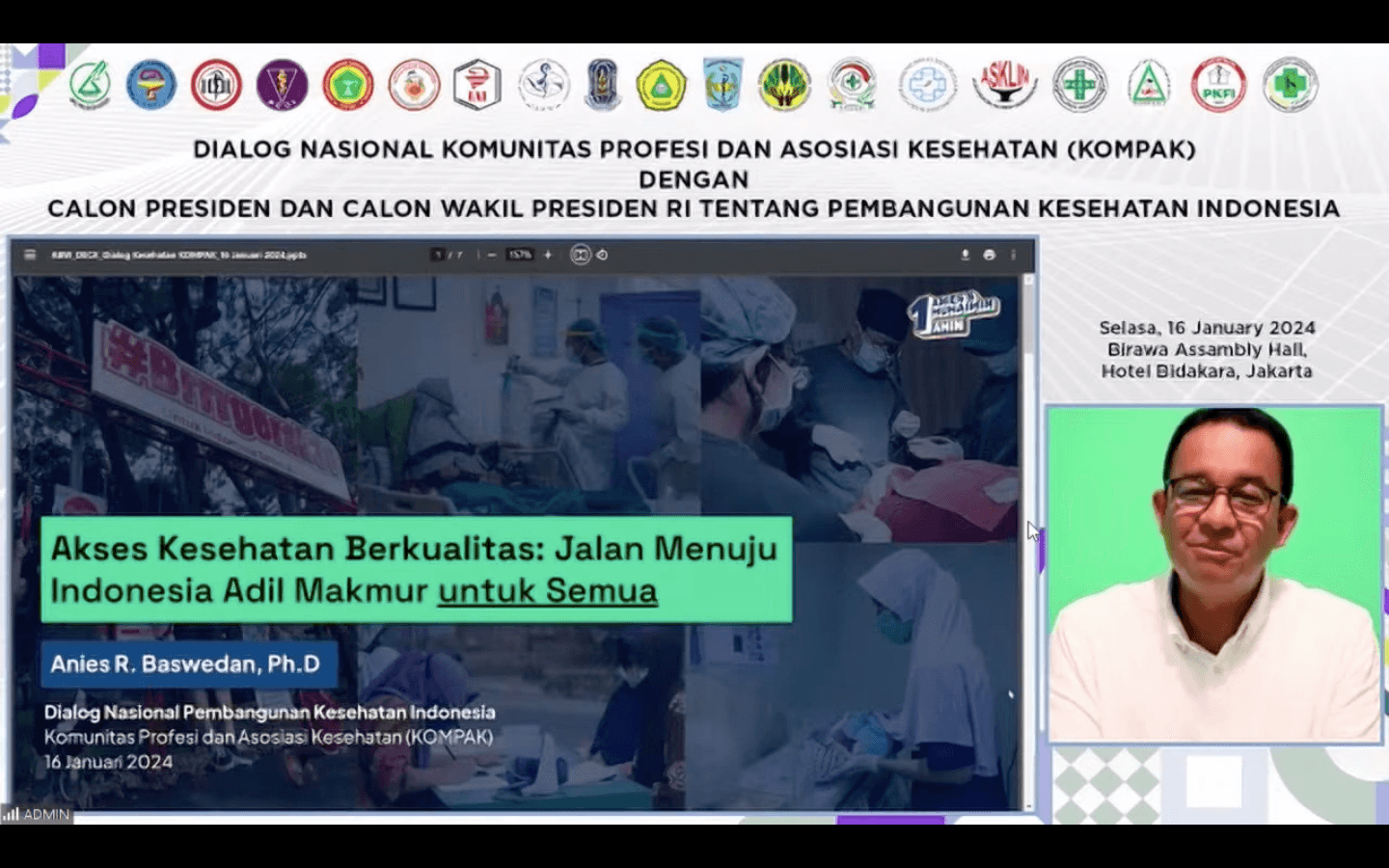Click "Dialog Nasional Pembangunan Kesehatan Indonesia" on slide
1389x868 pixels.
[270, 713]
